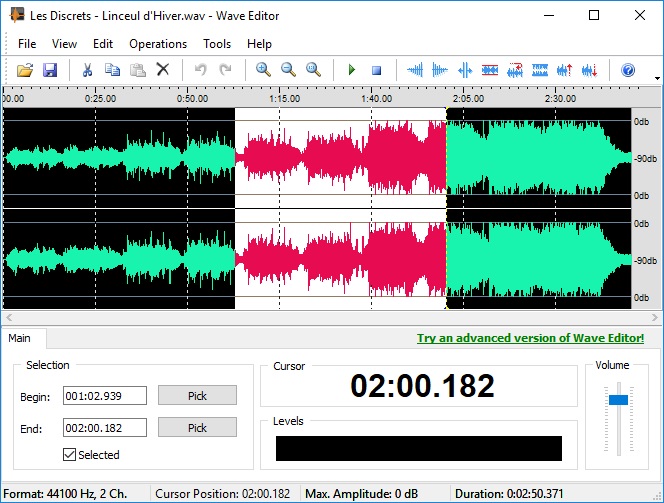Viewport: 664px width, 503px height.
Task: Click the Max. Amplitude: 0 dB status entry
Action: click(x=362, y=494)
